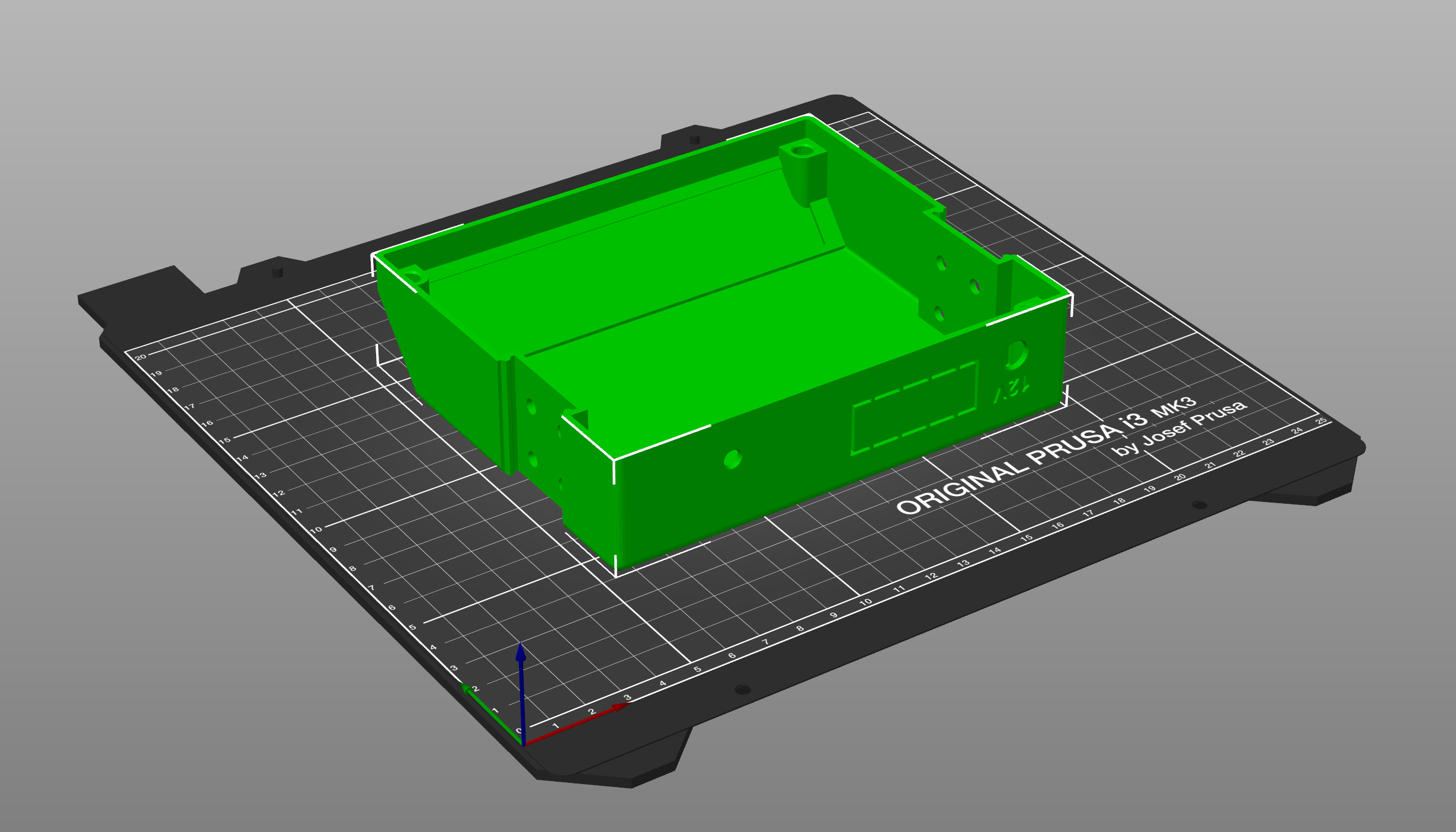Click the '20' label on left ruler
Viewport: 1456px width, 832px height.
140,357
